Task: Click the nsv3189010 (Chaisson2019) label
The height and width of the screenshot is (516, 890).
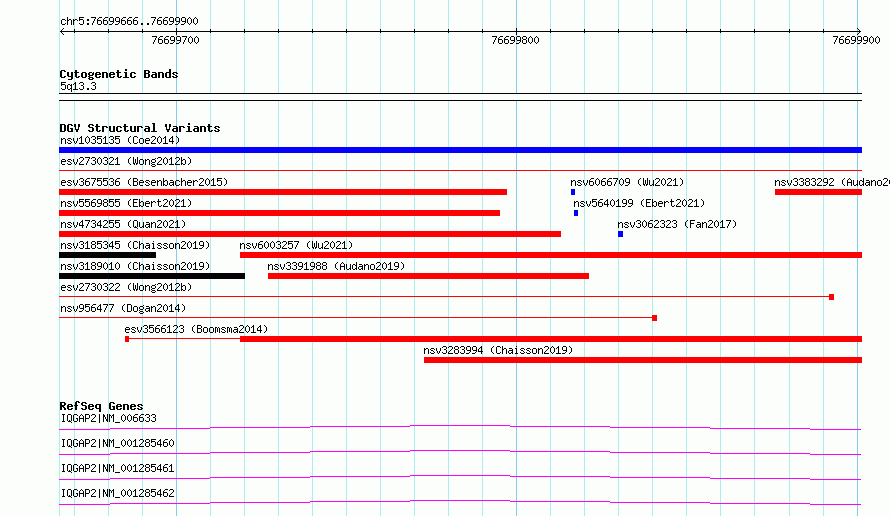Action: [135, 266]
